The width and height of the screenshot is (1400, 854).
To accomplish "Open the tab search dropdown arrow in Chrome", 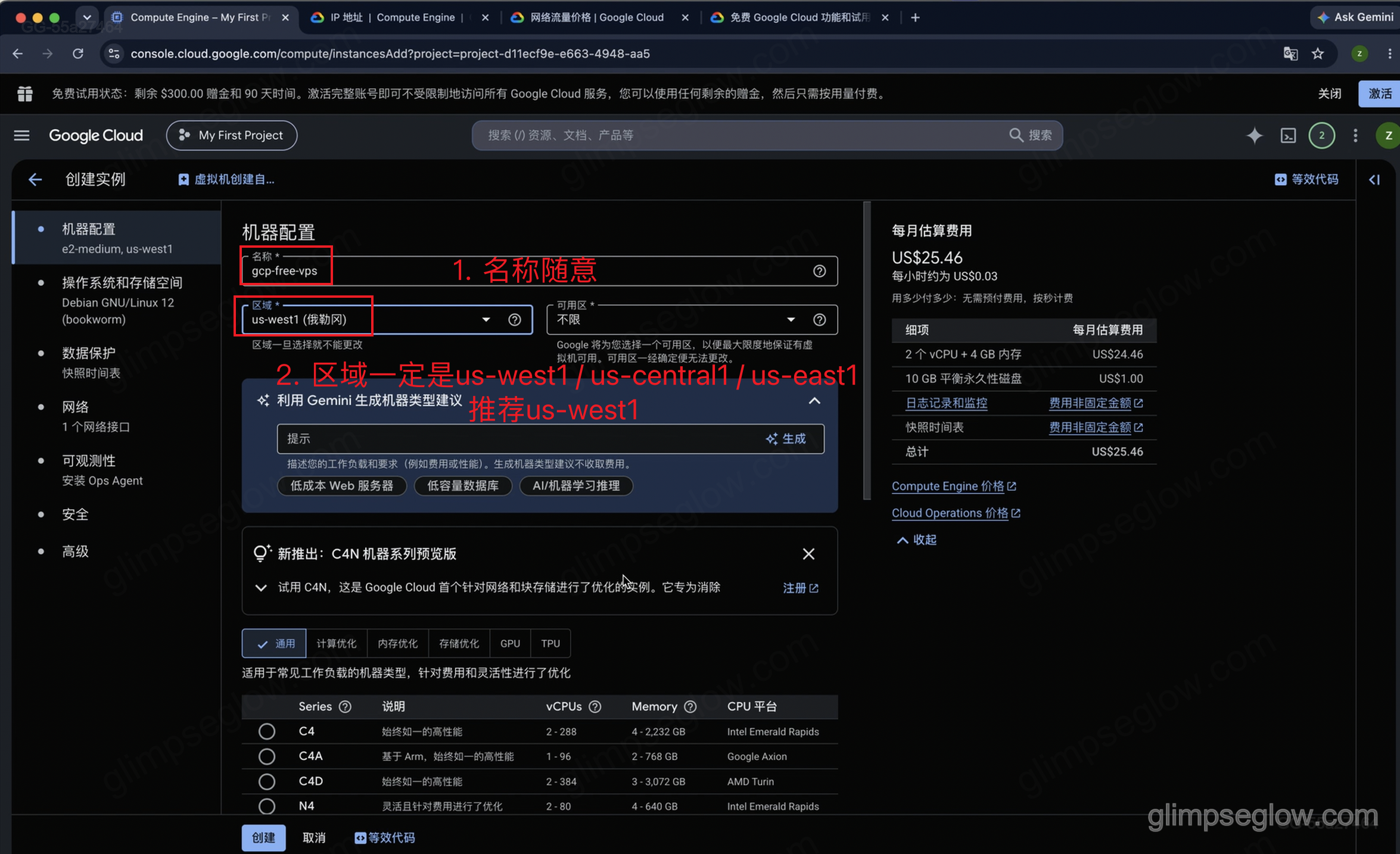I will tap(87, 17).
